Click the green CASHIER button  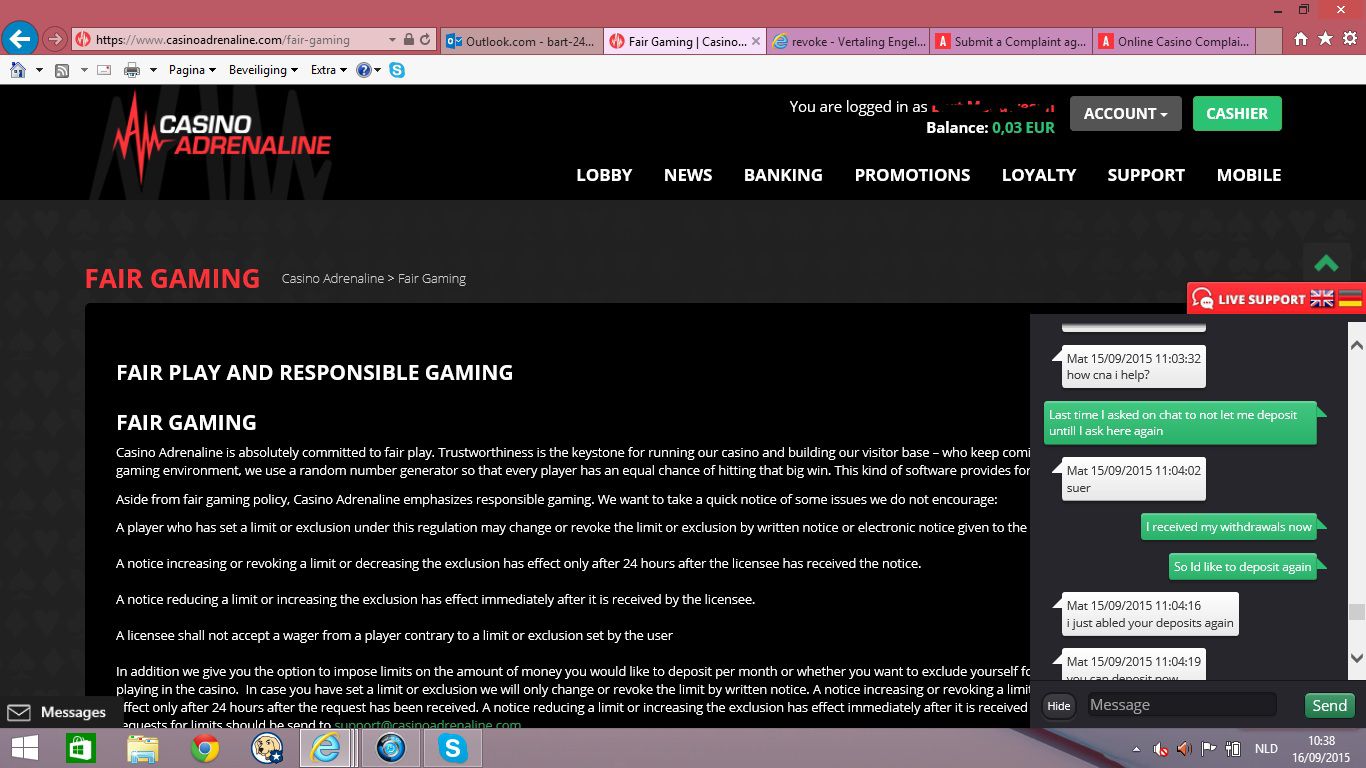coord(1237,113)
